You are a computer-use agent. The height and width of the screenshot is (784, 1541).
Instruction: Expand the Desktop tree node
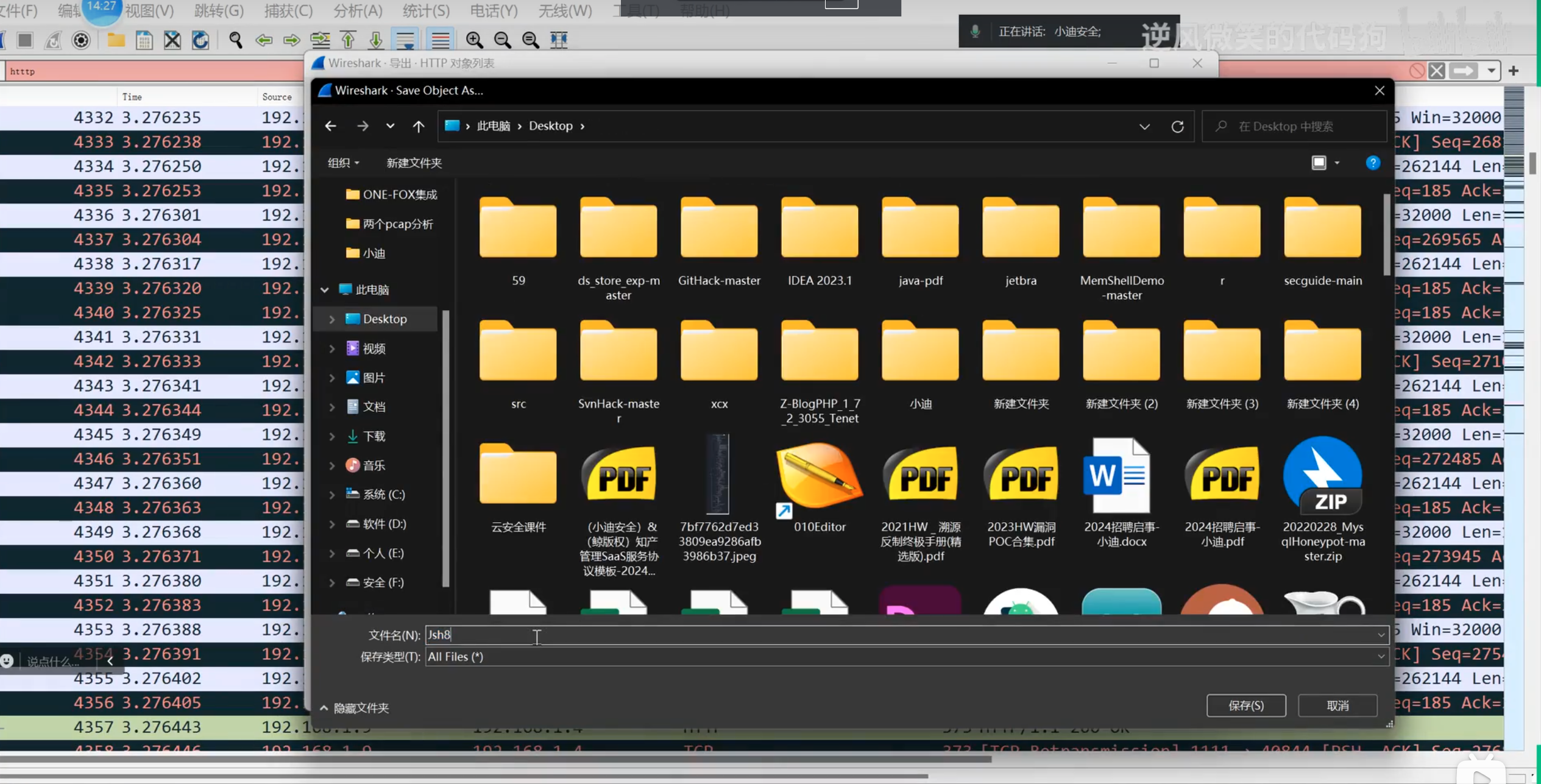click(332, 319)
